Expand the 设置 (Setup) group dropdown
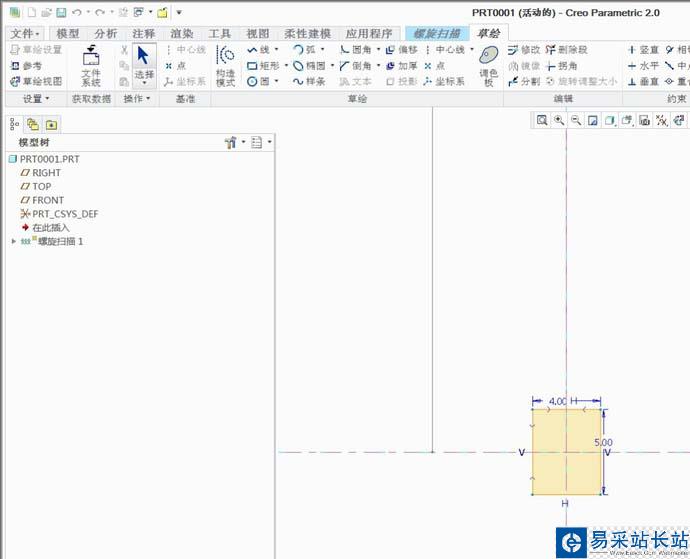This screenshot has height=559, width=690. point(36,99)
